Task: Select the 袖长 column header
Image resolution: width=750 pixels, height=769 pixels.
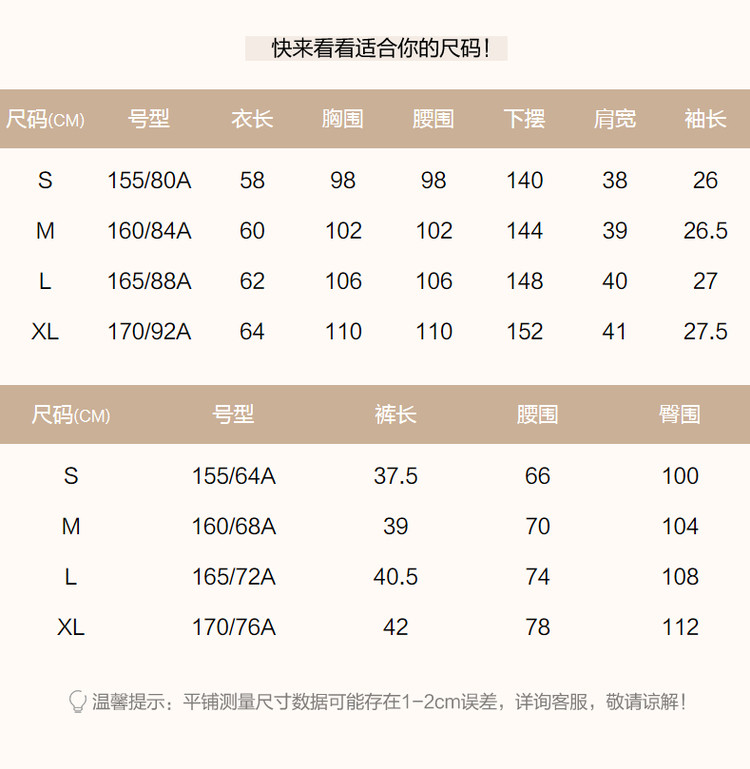Action: (x=705, y=119)
